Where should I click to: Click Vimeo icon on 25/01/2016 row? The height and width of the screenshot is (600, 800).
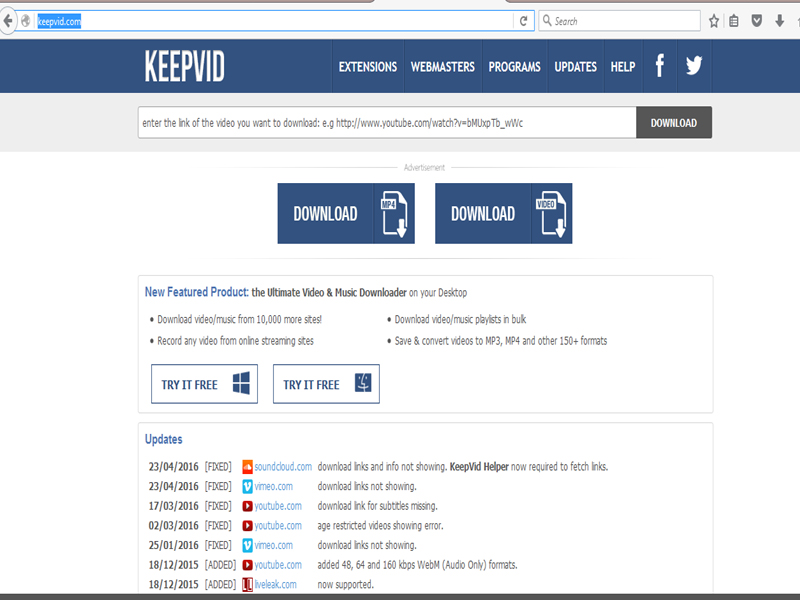tap(247, 545)
